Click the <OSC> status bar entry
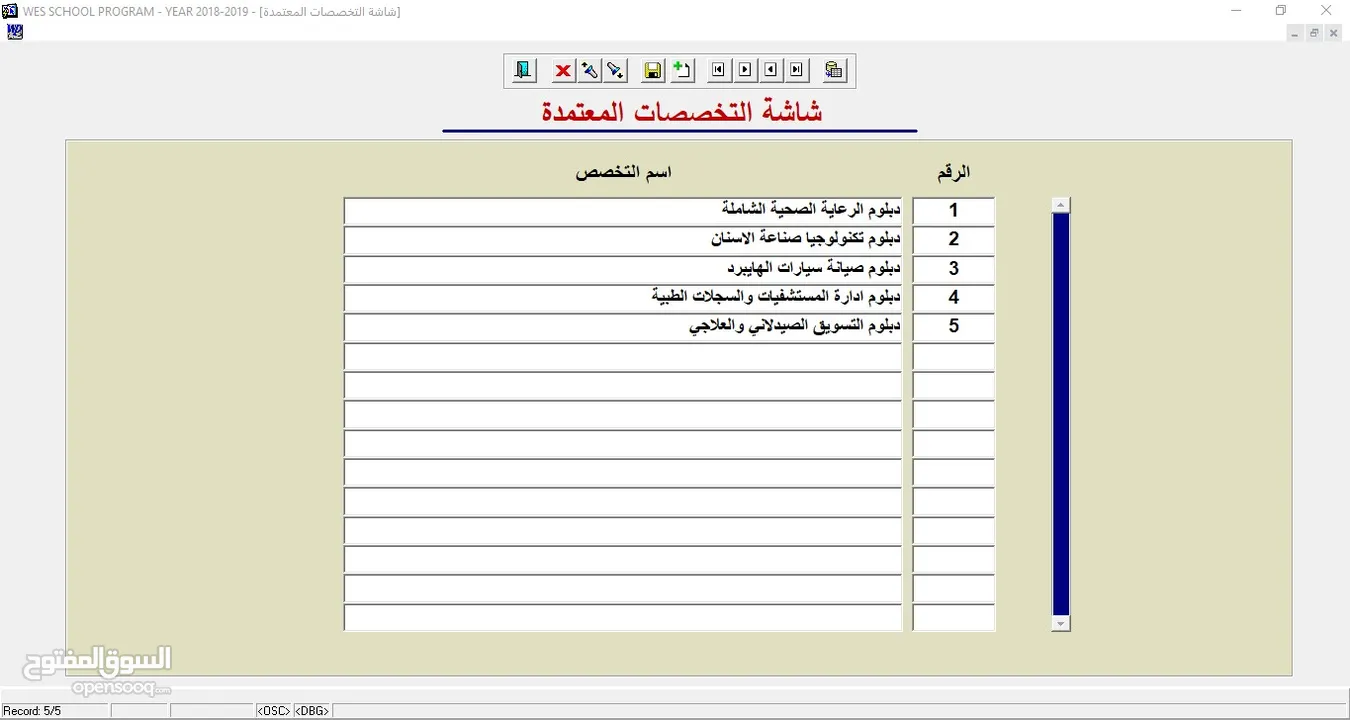Screen dimensions: 1350x720 point(274,711)
